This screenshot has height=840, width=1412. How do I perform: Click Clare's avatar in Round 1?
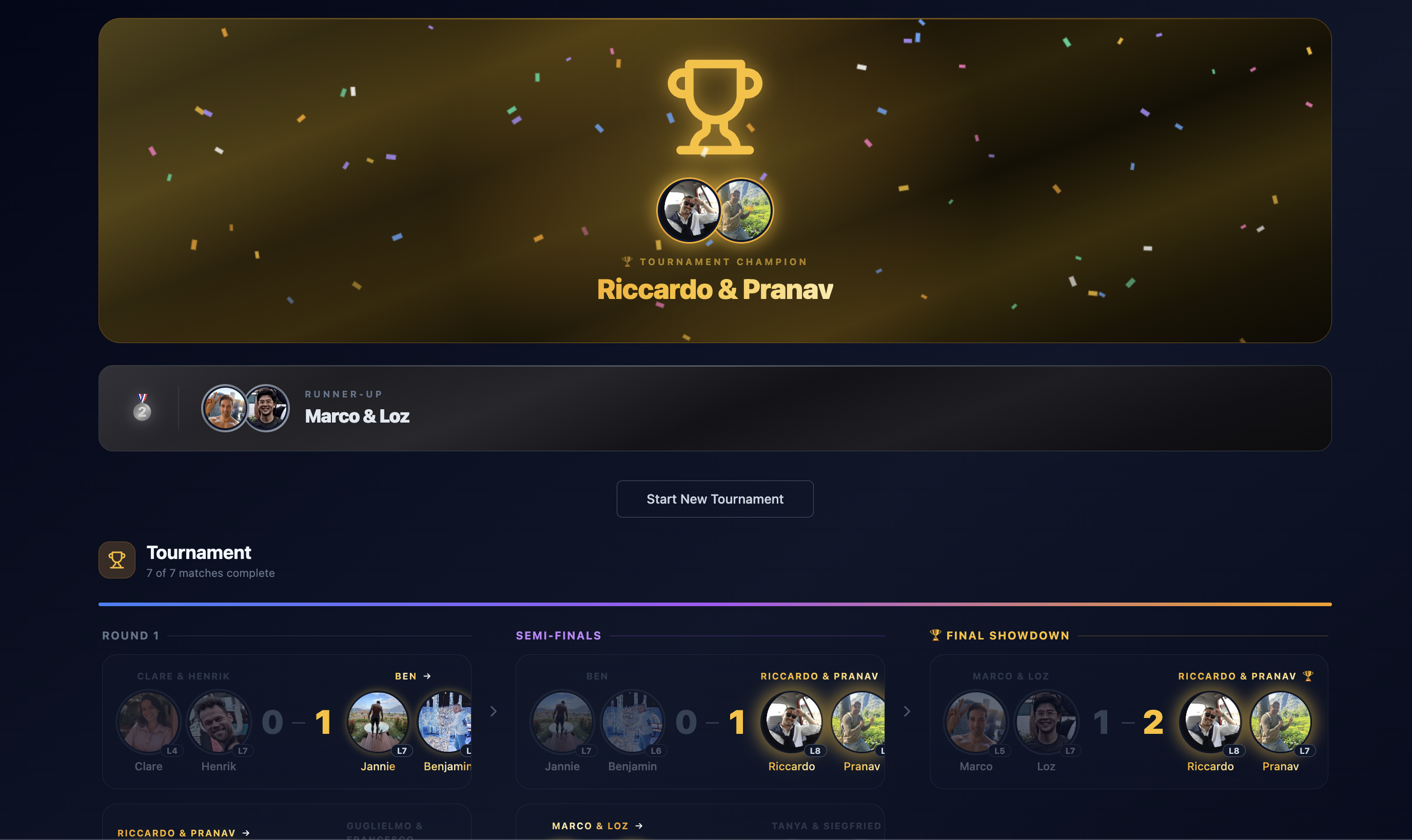(x=148, y=722)
